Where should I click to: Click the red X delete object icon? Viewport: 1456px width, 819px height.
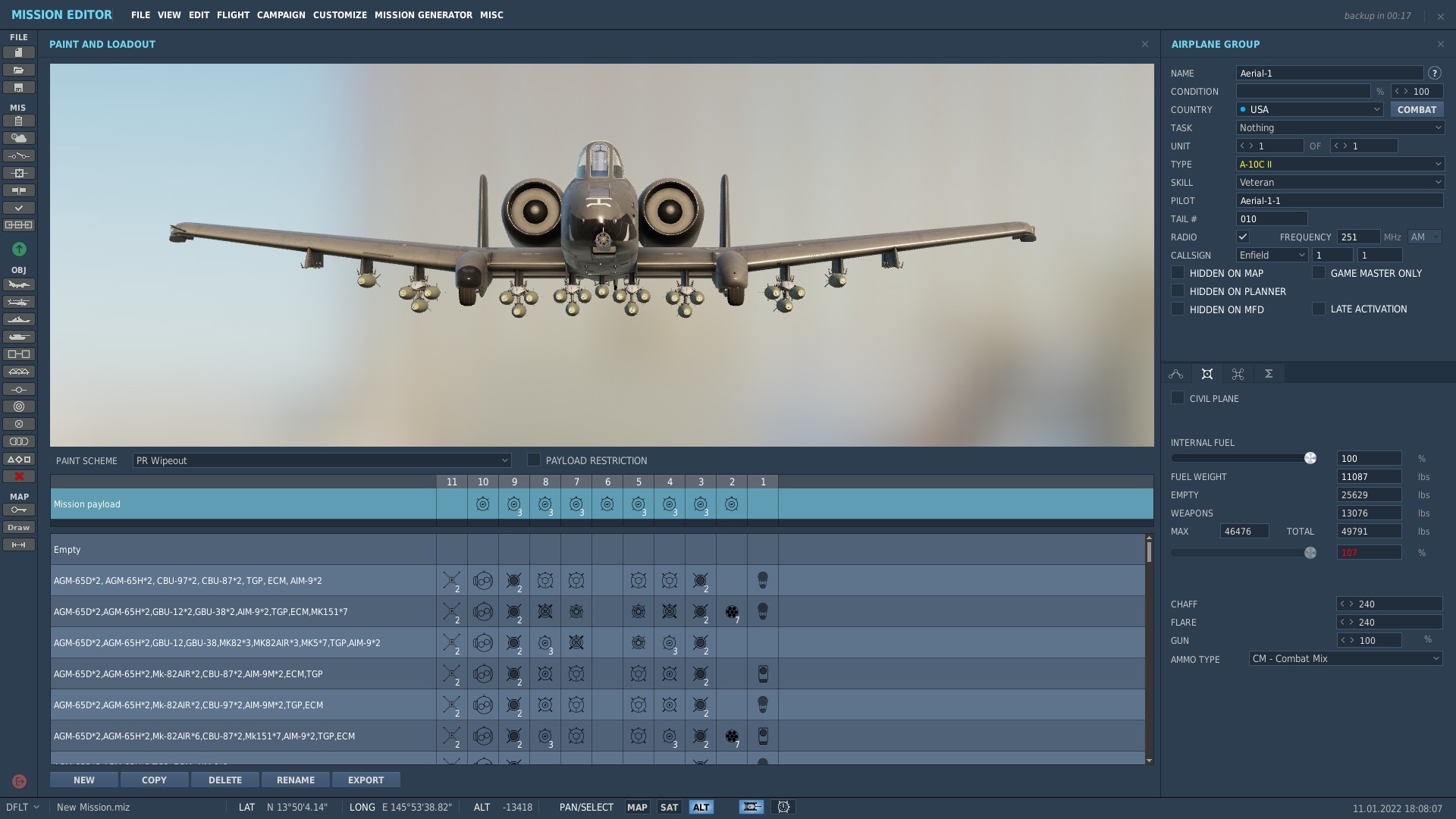tap(19, 476)
